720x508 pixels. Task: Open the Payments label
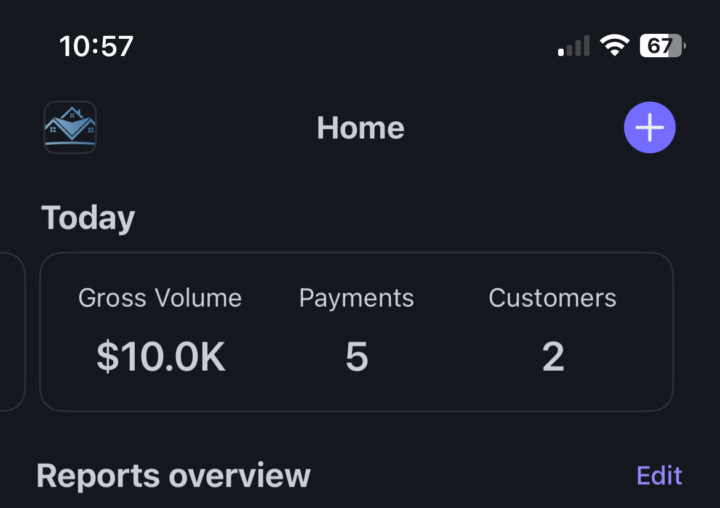tap(356, 298)
